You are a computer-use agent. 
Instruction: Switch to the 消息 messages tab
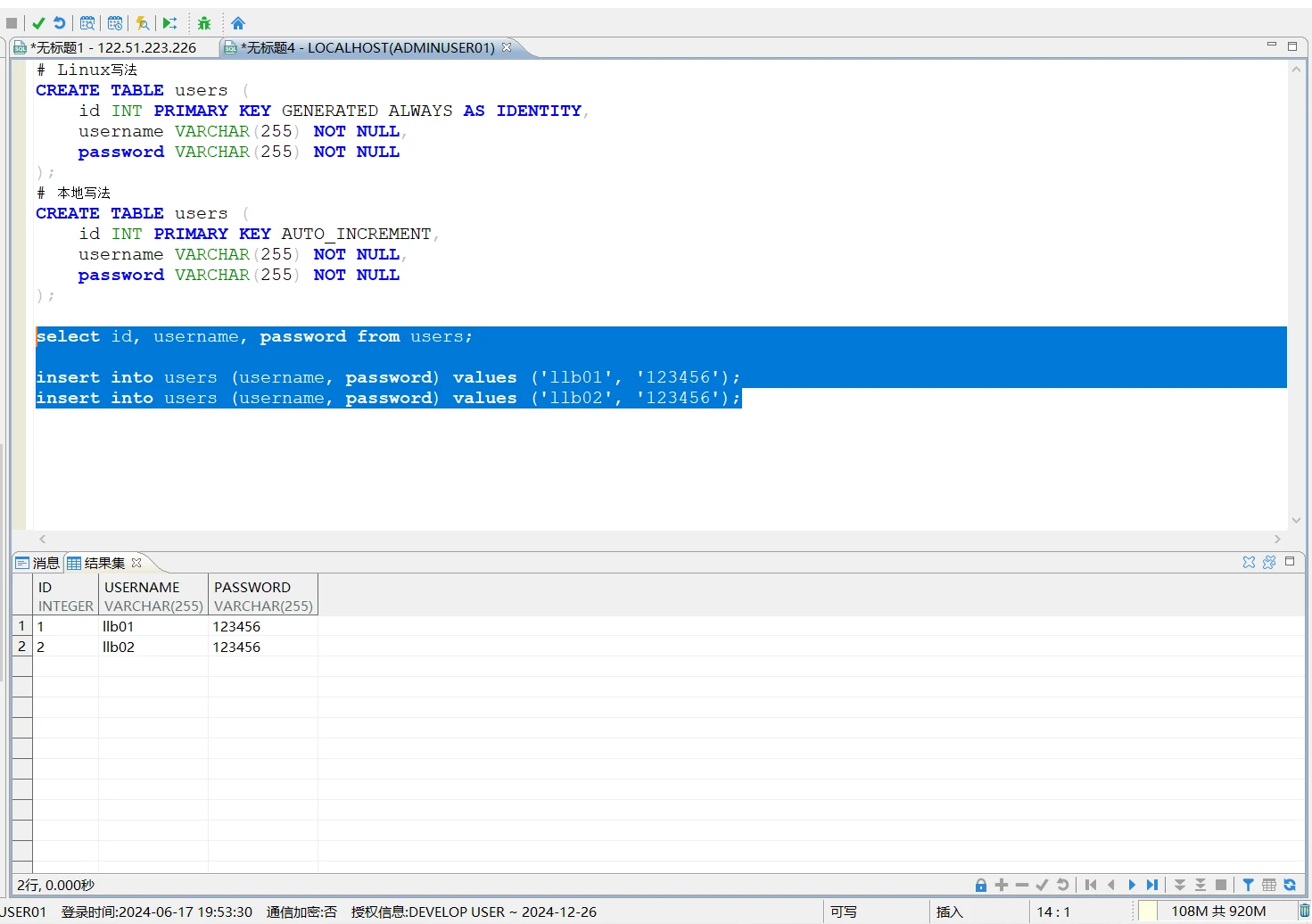(37, 563)
